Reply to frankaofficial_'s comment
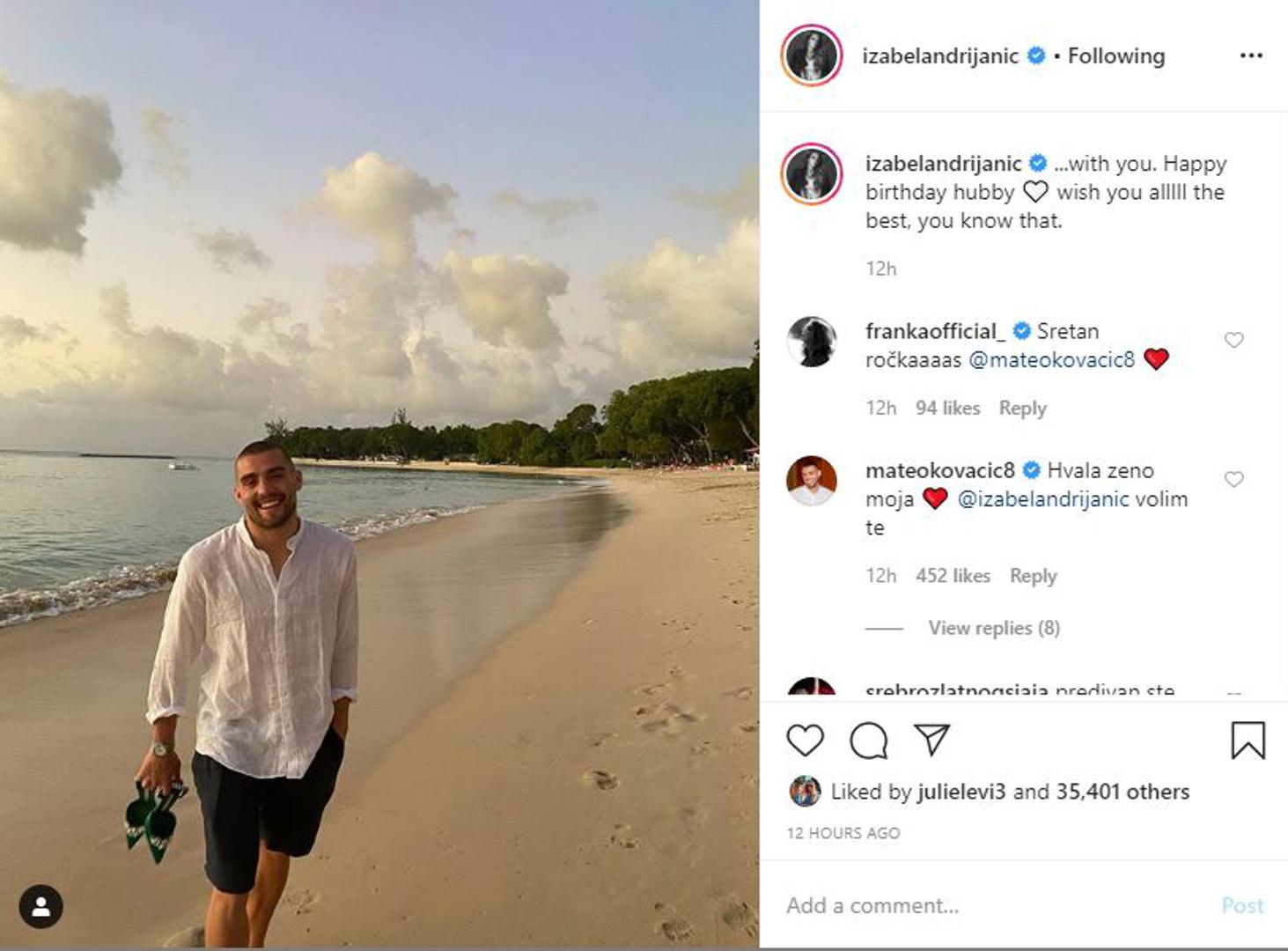Image resolution: width=1288 pixels, height=951 pixels. pos(1022,409)
